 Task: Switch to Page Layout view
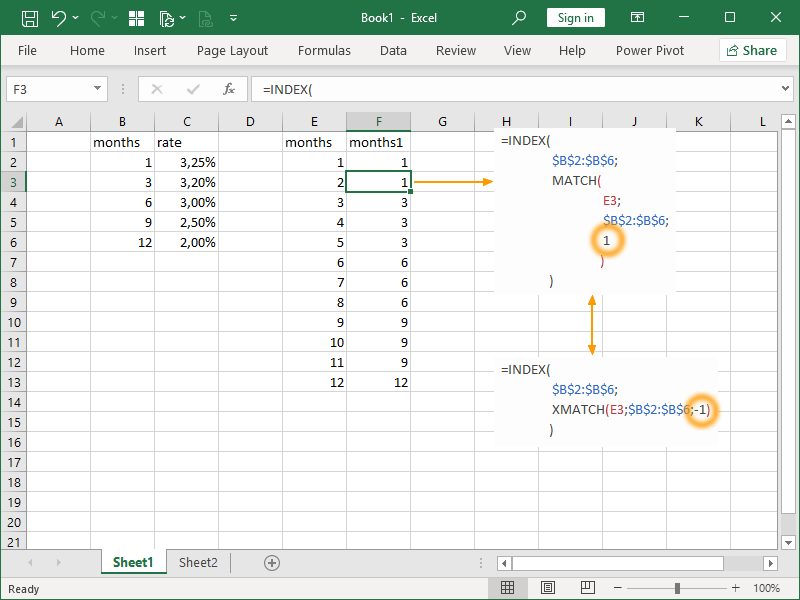tap(546, 589)
